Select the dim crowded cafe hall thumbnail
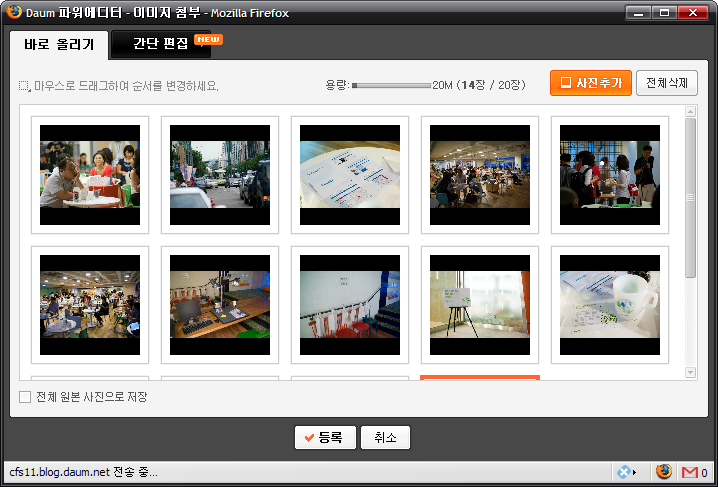 (480, 175)
